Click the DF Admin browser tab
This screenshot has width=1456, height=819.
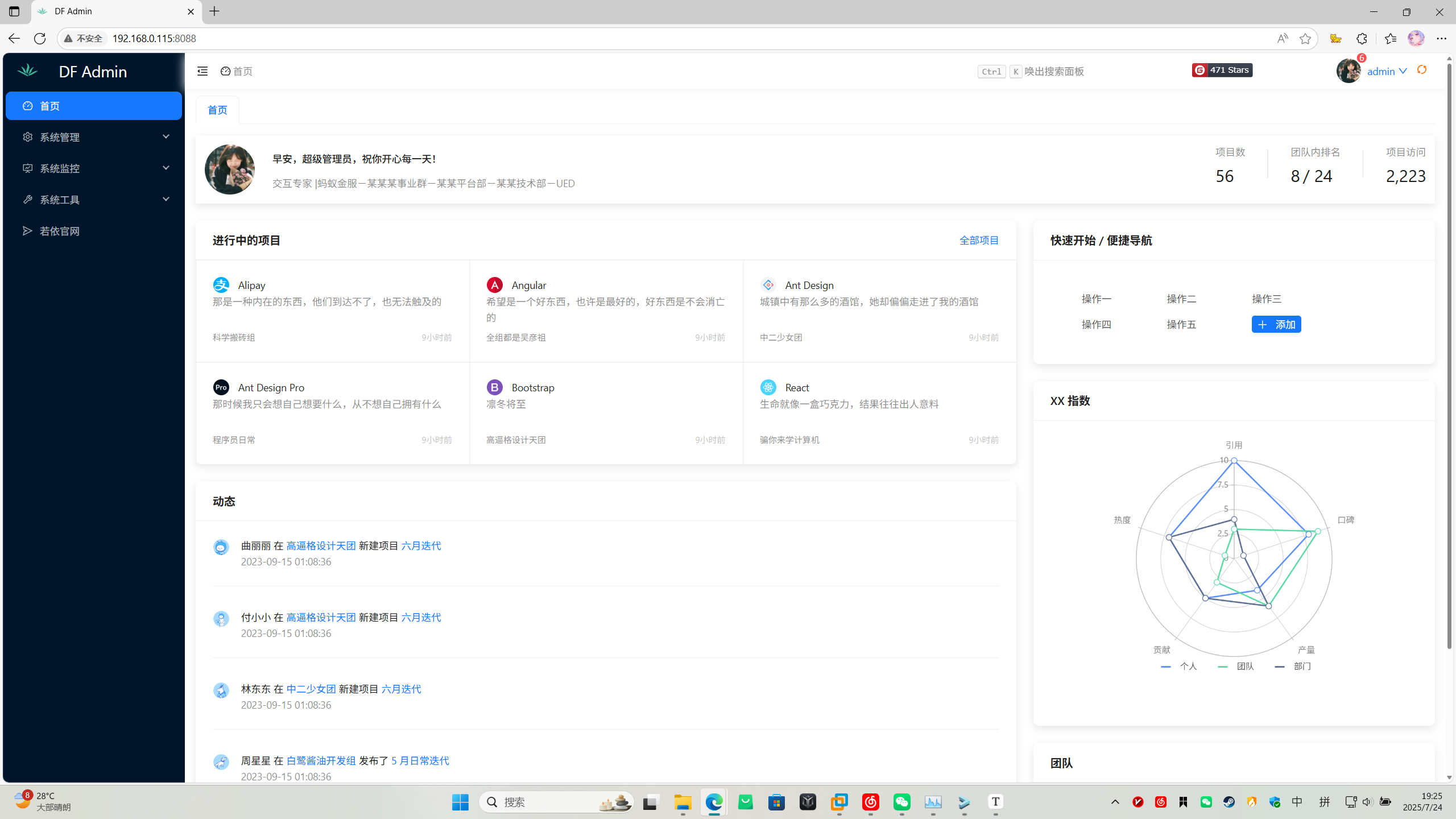[x=117, y=11]
